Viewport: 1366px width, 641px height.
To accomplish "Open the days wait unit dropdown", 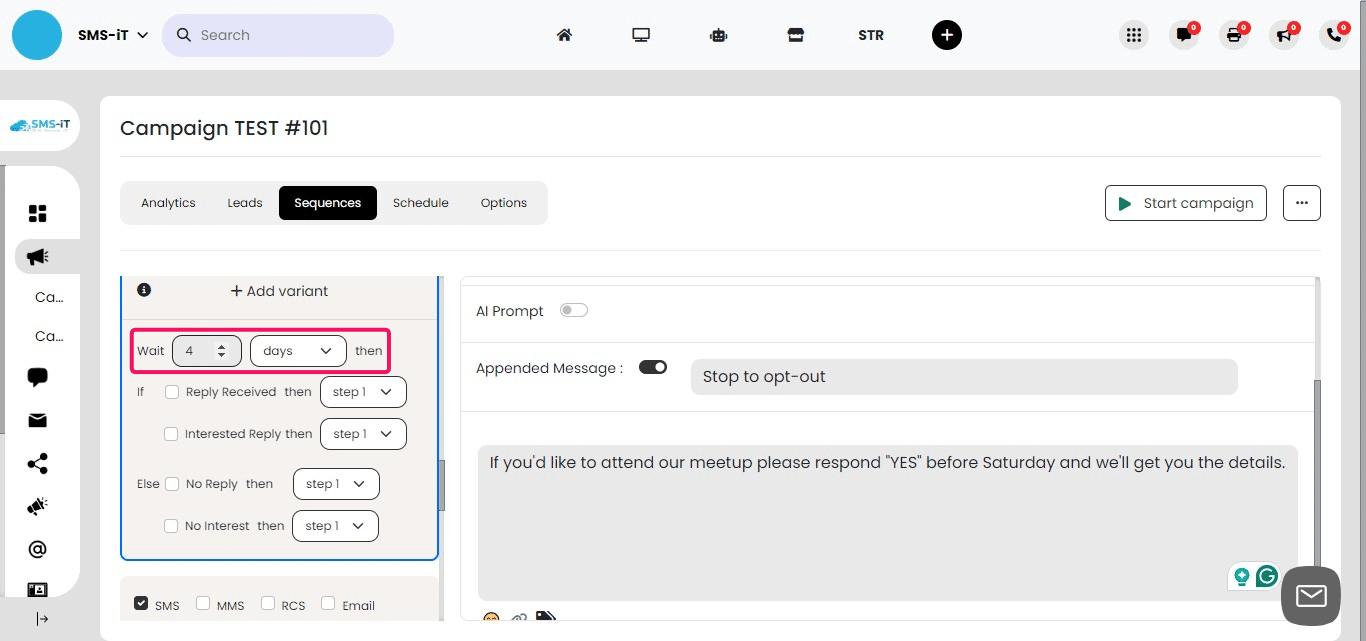I will point(297,351).
